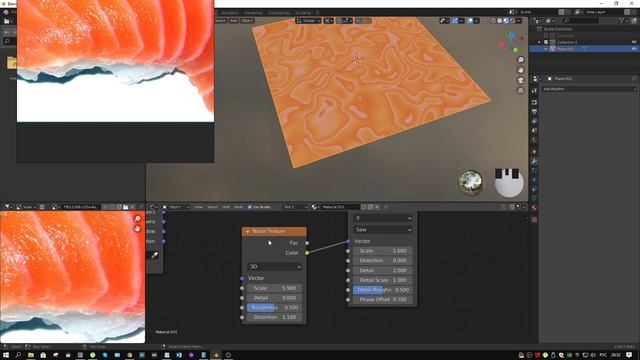
Task: Switch perspective/orthographic grid gizmo in viewport
Action: [521, 91]
